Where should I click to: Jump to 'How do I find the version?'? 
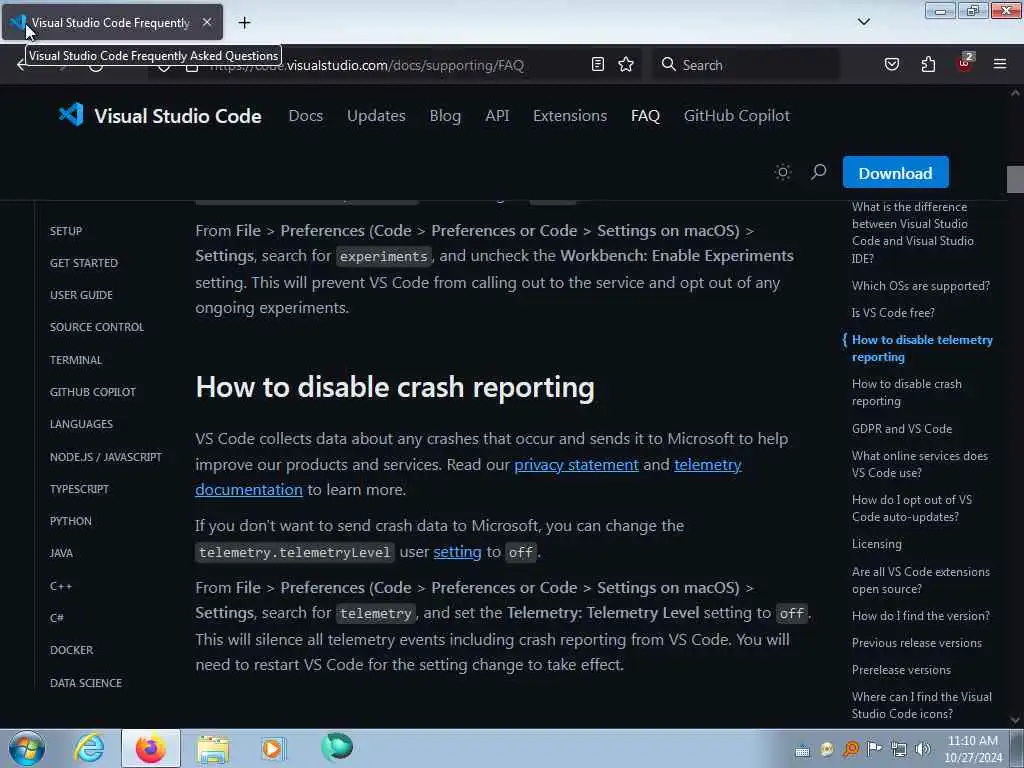[x=920, y=616]
